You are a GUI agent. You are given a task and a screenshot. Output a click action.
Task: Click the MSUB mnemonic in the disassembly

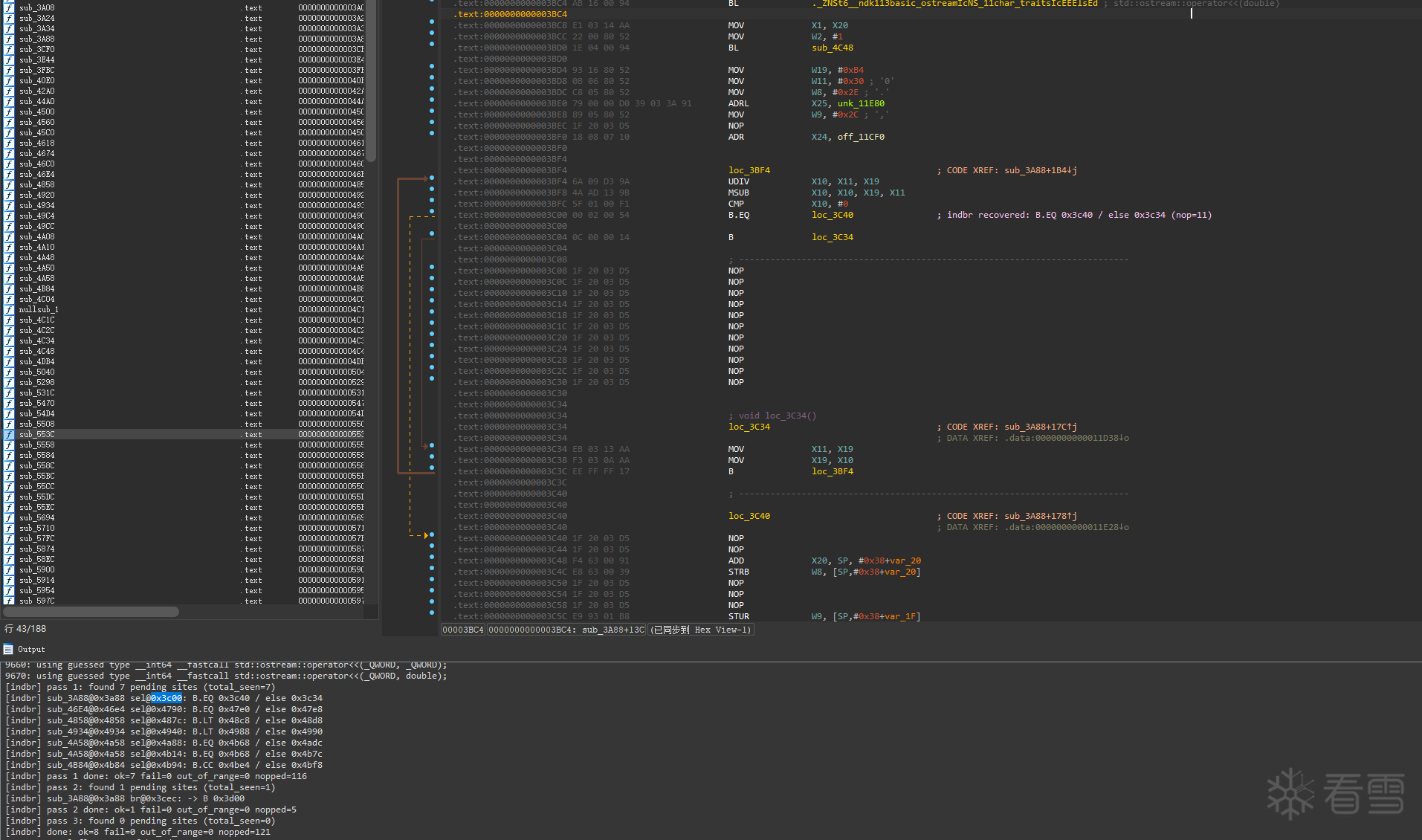point(739,193)
